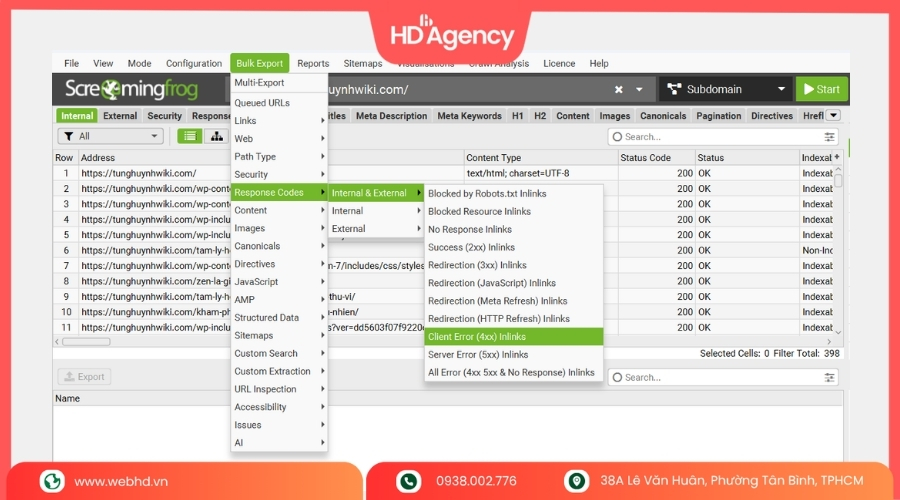
Task: Expand Links submenu in Bulk Export
Action: [279, 121]
